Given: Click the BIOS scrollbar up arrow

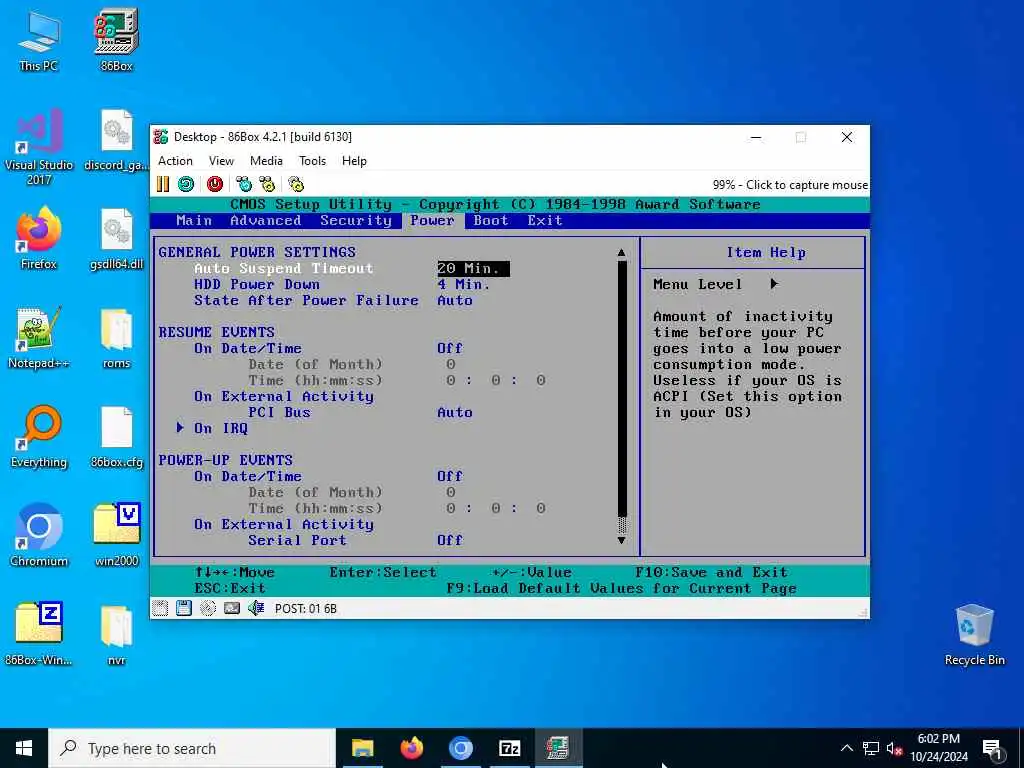Looking at the screenshot, I should [x=622, y=253].
